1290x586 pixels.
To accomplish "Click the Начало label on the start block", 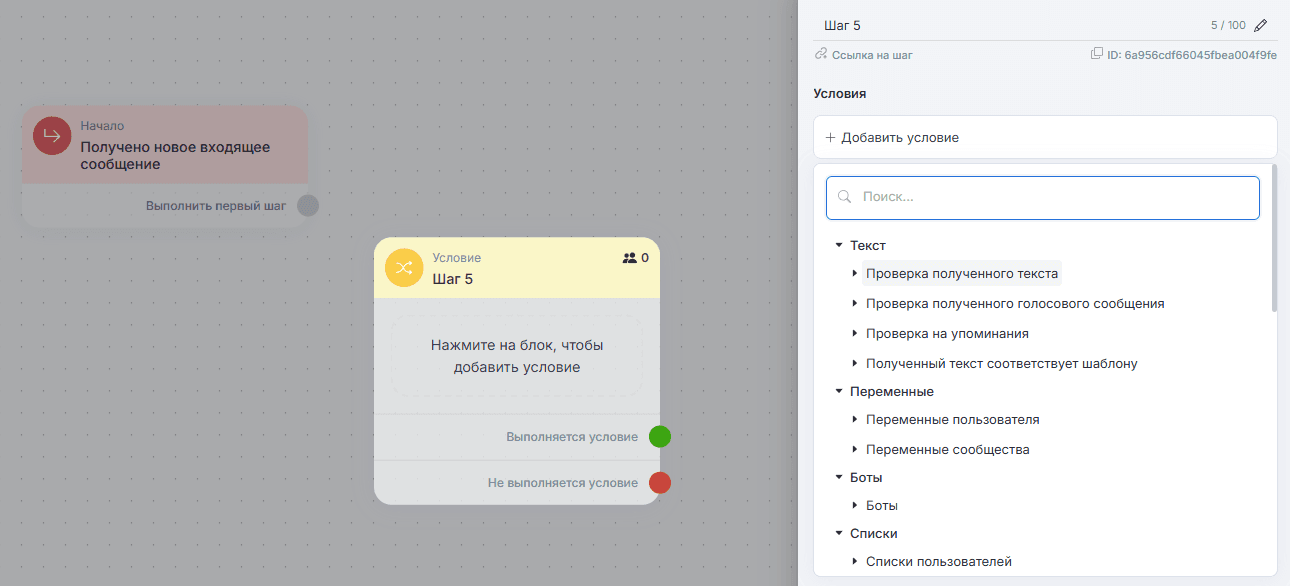I will point(103,126).
